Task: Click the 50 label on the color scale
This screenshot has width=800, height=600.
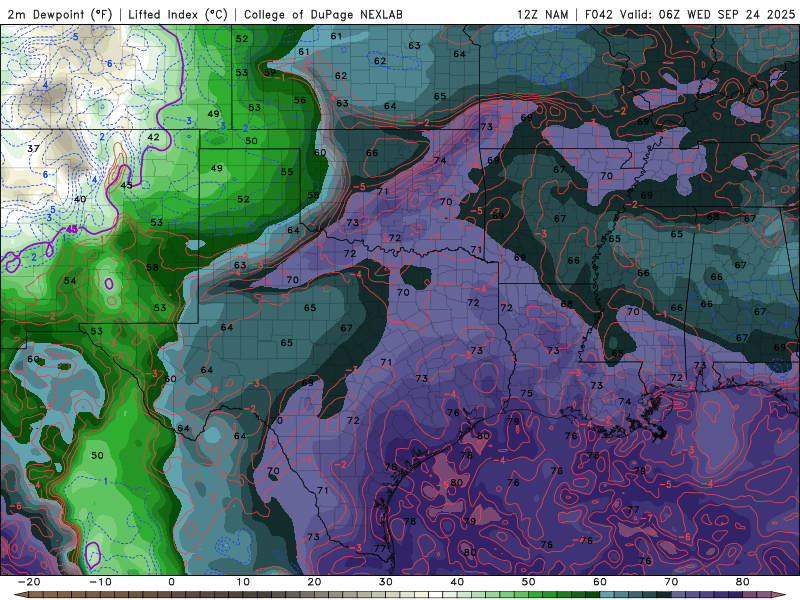Action: 529,582
